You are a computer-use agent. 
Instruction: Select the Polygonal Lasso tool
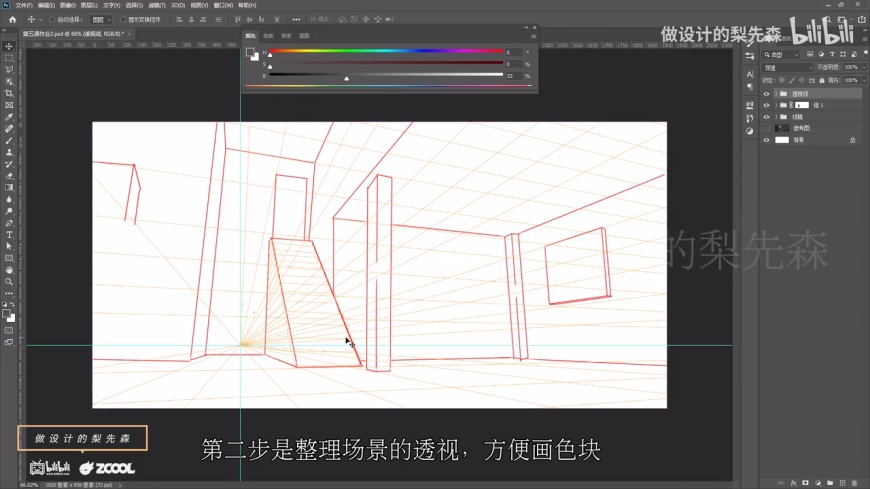click(x=9, y=70)
